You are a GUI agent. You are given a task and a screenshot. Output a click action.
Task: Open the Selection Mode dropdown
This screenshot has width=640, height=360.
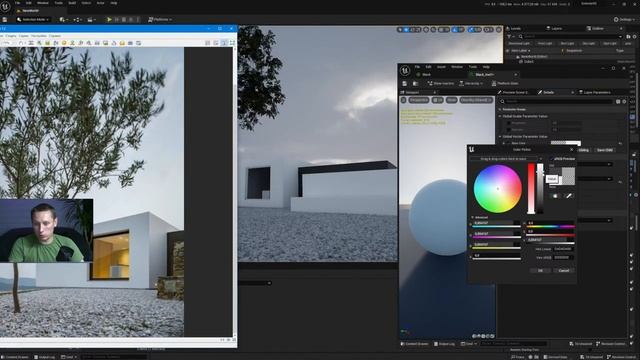pos(33,19)
